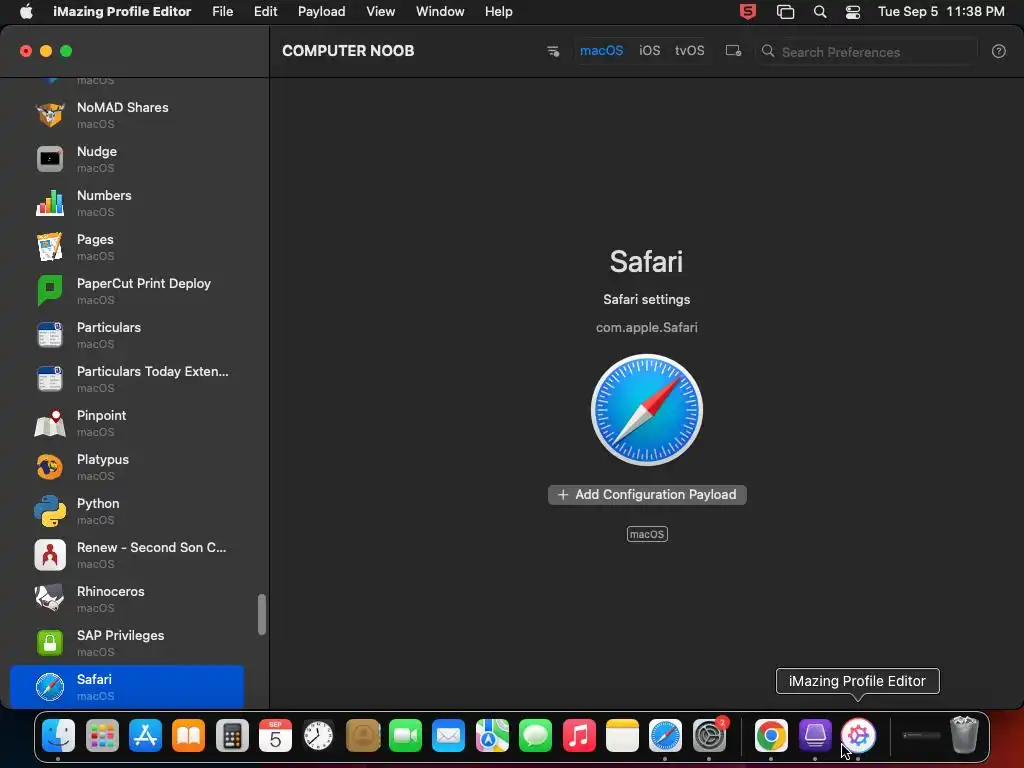Click the Search Preferences field

pyautogui.click(x=867, y=52)
